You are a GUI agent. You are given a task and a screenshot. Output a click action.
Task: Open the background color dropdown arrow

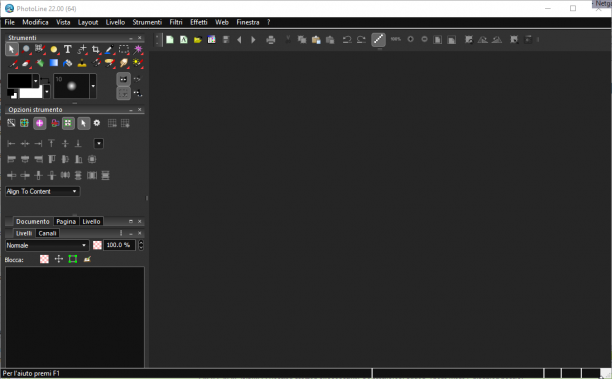[46, 92]
